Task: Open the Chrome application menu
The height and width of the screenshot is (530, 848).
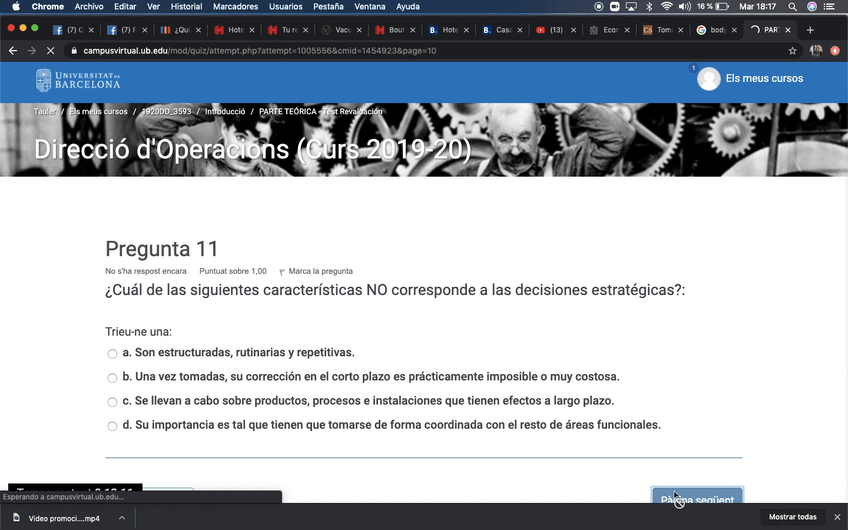Action: 48,6
